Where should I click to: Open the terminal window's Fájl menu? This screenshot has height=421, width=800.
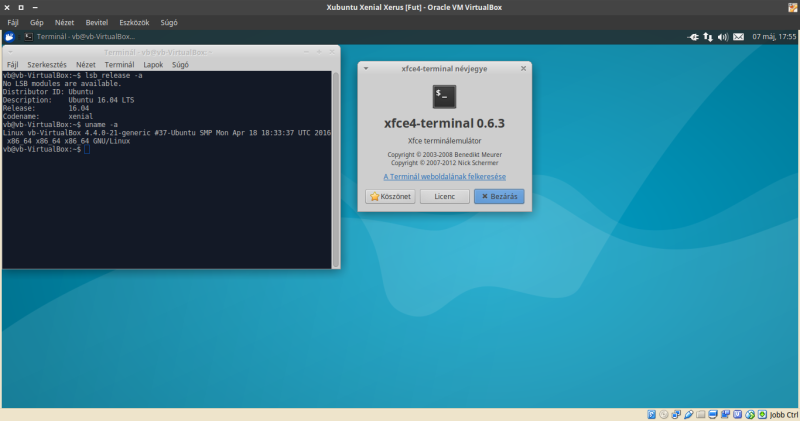click(x=12, y=65)
